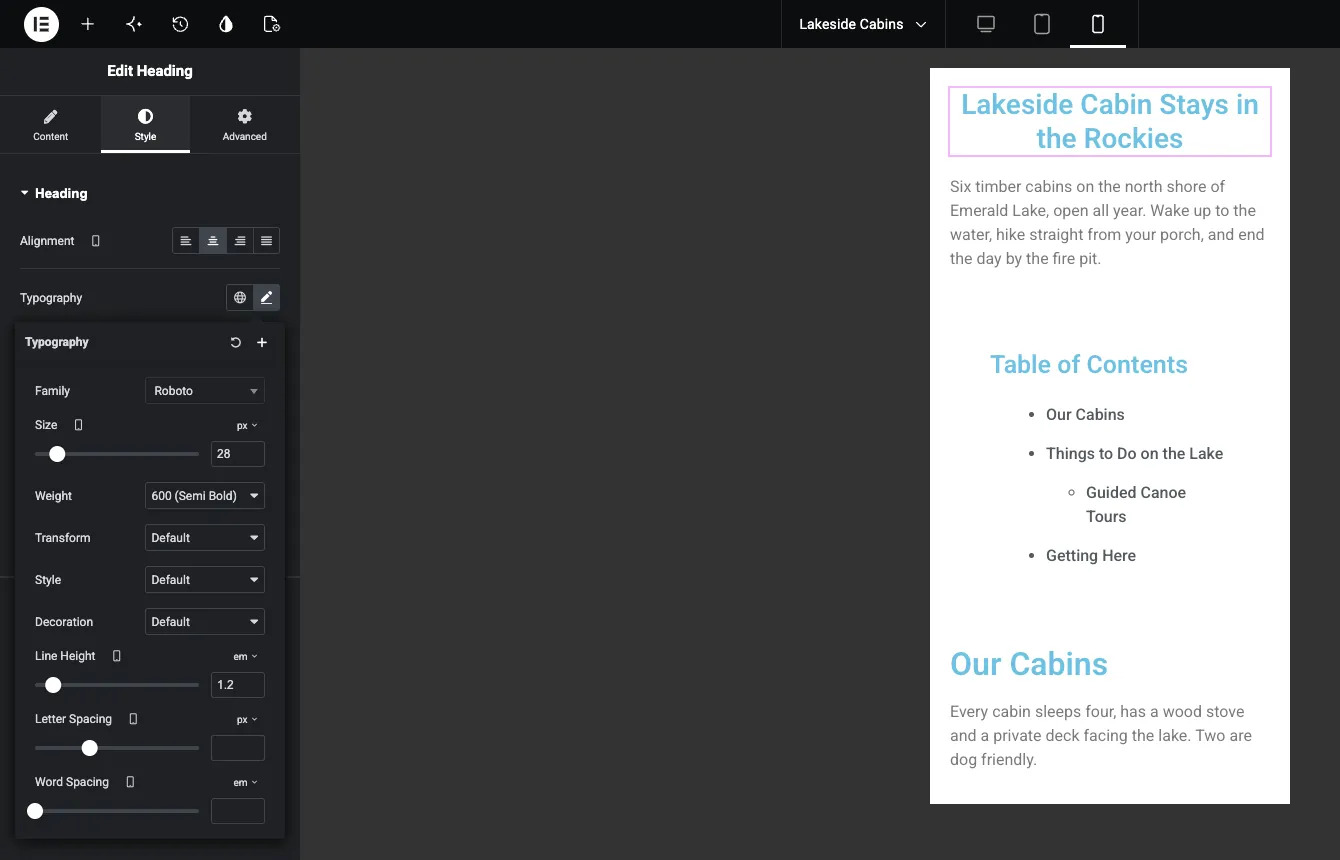
Task: Click the Size value input field
Action: click(x=238, y=454)
